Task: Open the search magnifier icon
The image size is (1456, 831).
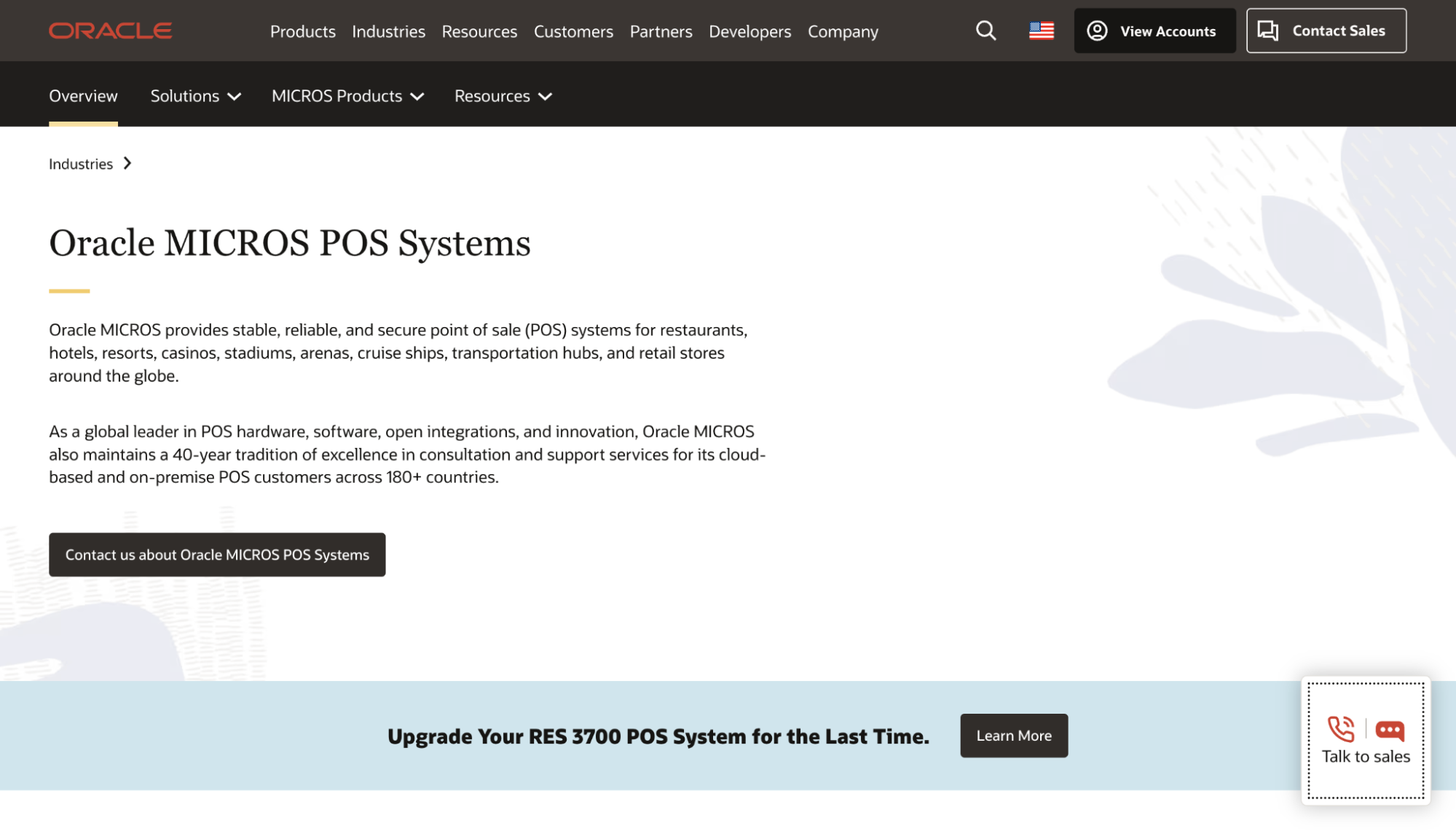Action: [985, 31]
